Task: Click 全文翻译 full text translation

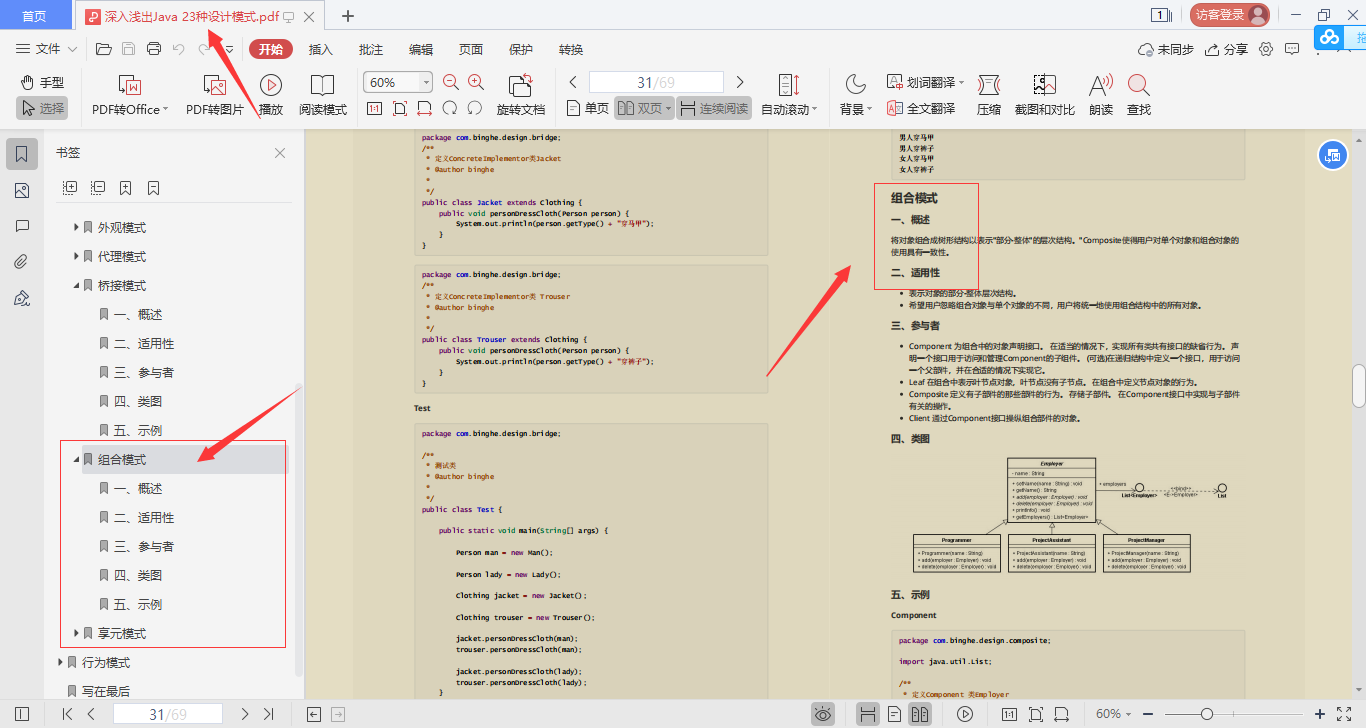Action: (x=920, y=108)
